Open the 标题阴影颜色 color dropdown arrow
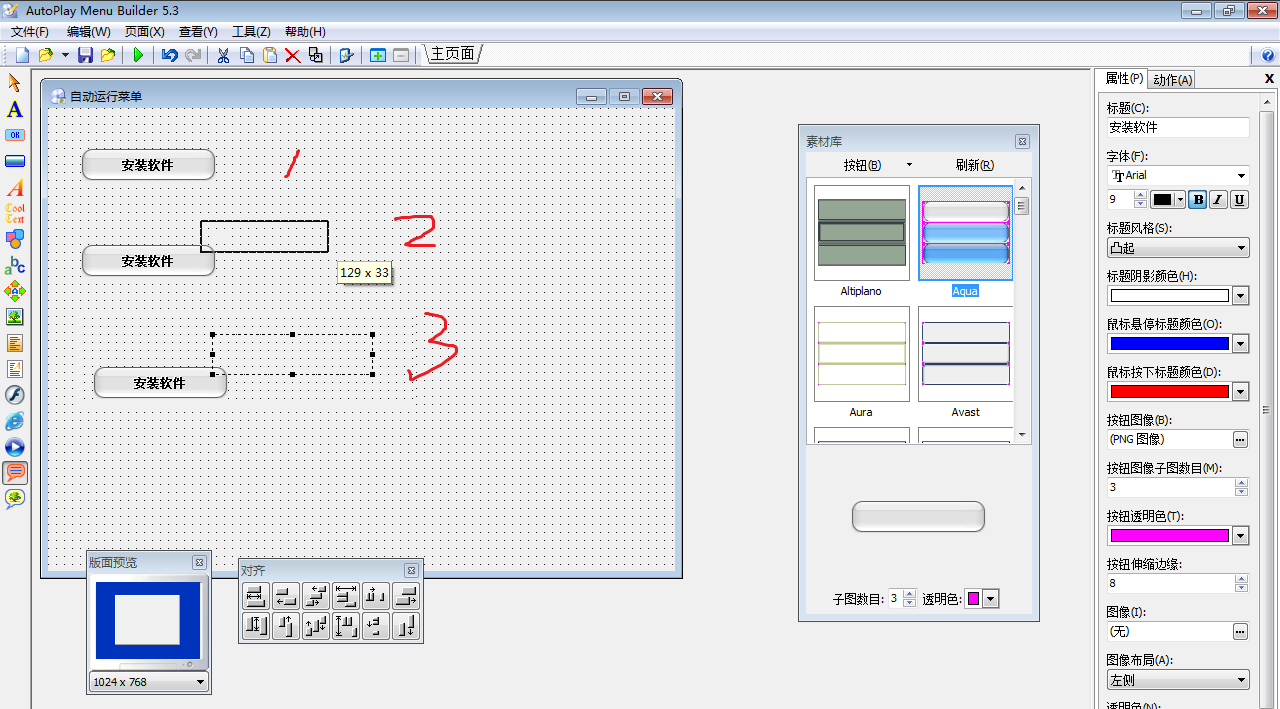The width and height of the screenshot is (1280, 709). 1241,296
